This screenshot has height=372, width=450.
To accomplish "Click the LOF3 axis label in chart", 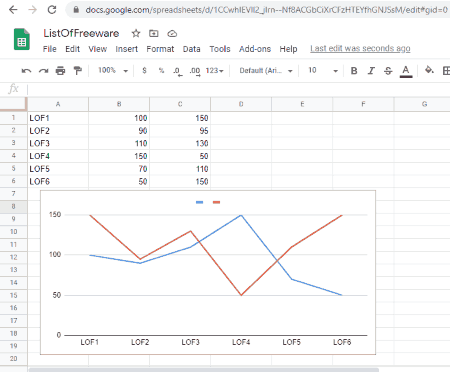I will (x=190, y=342).
